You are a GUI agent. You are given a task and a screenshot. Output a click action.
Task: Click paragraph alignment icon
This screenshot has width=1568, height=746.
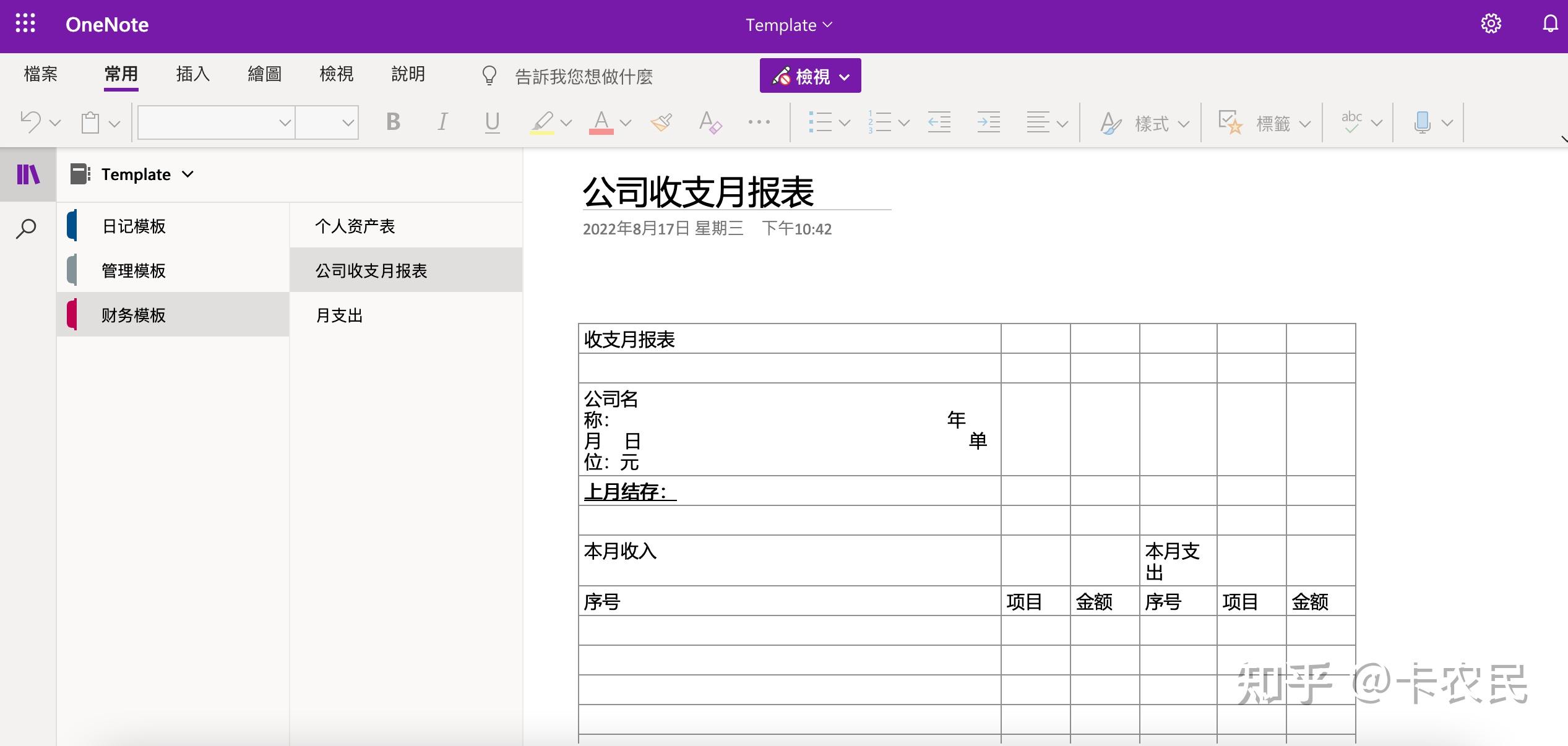[1038, 122]
